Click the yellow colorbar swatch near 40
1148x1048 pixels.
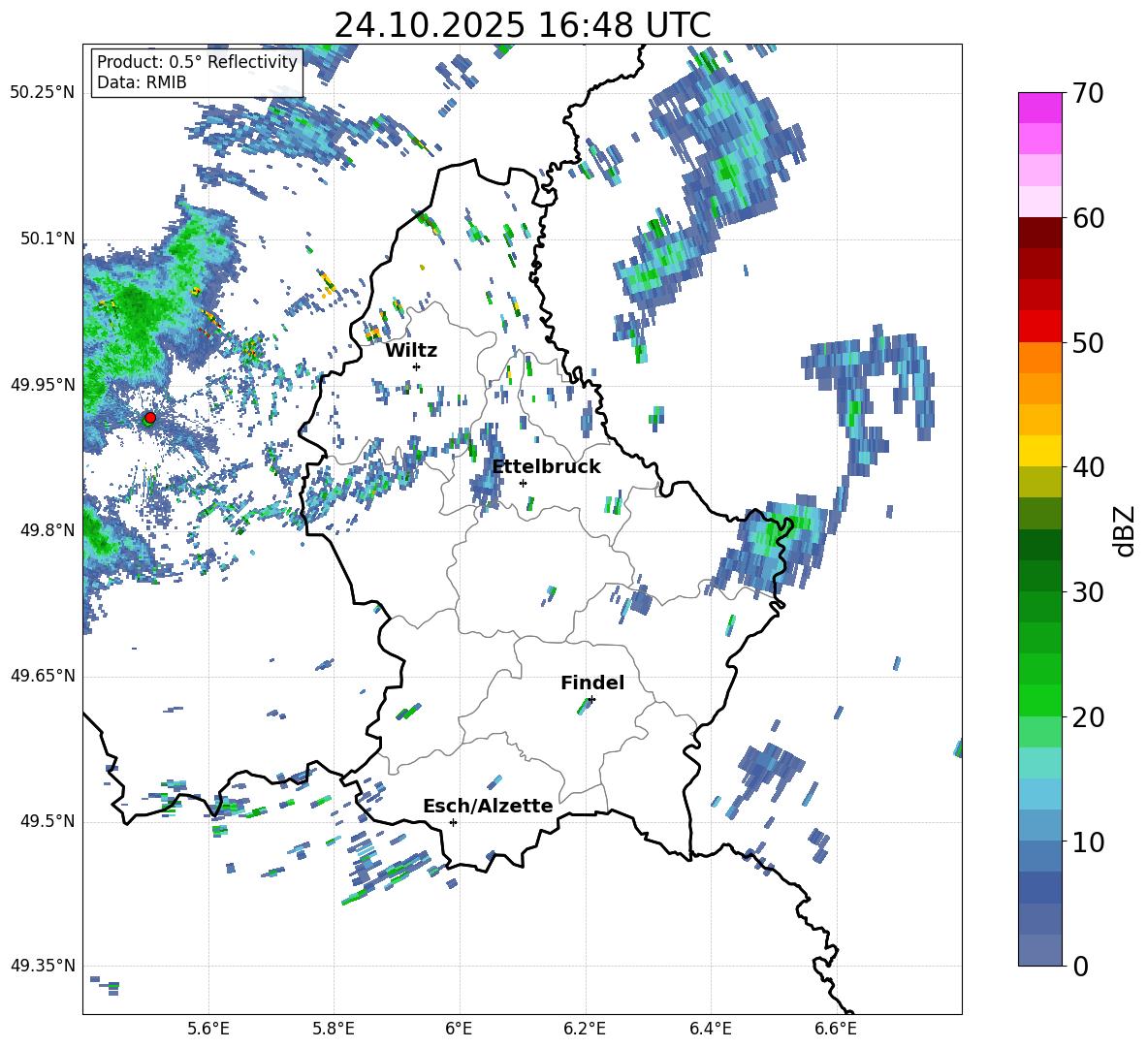[1040, 451]
